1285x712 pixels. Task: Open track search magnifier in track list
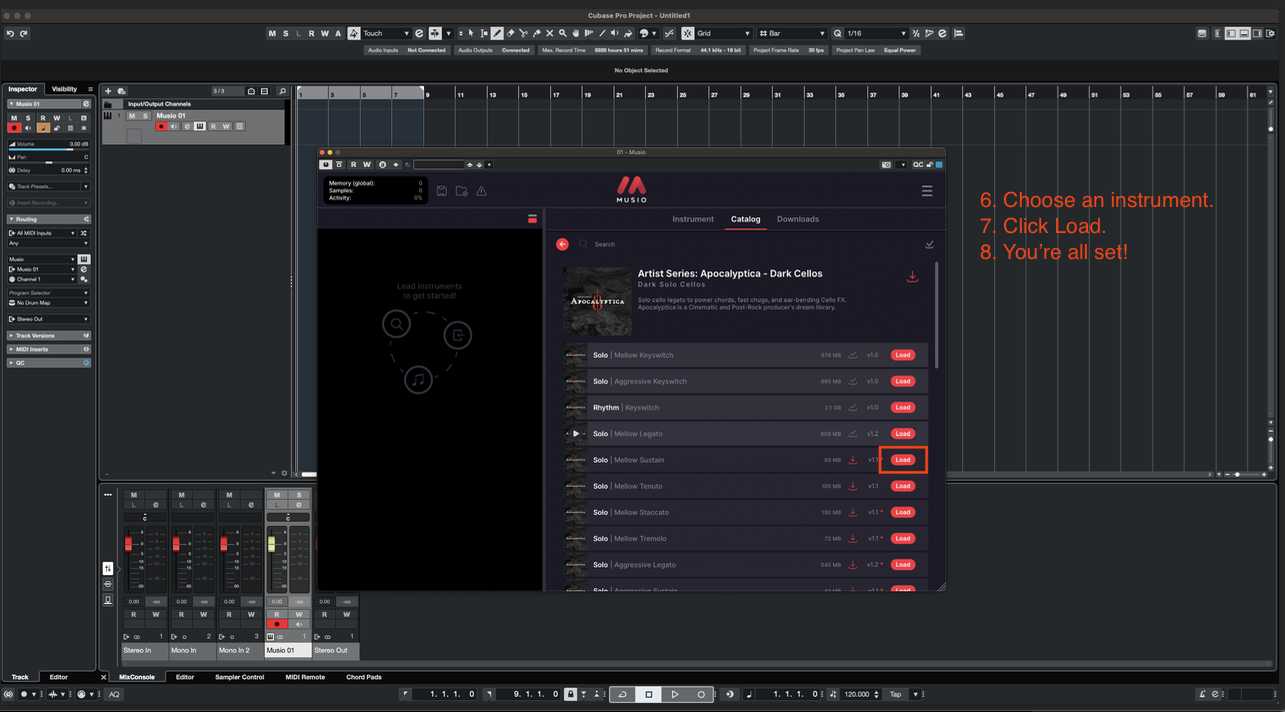283,91
